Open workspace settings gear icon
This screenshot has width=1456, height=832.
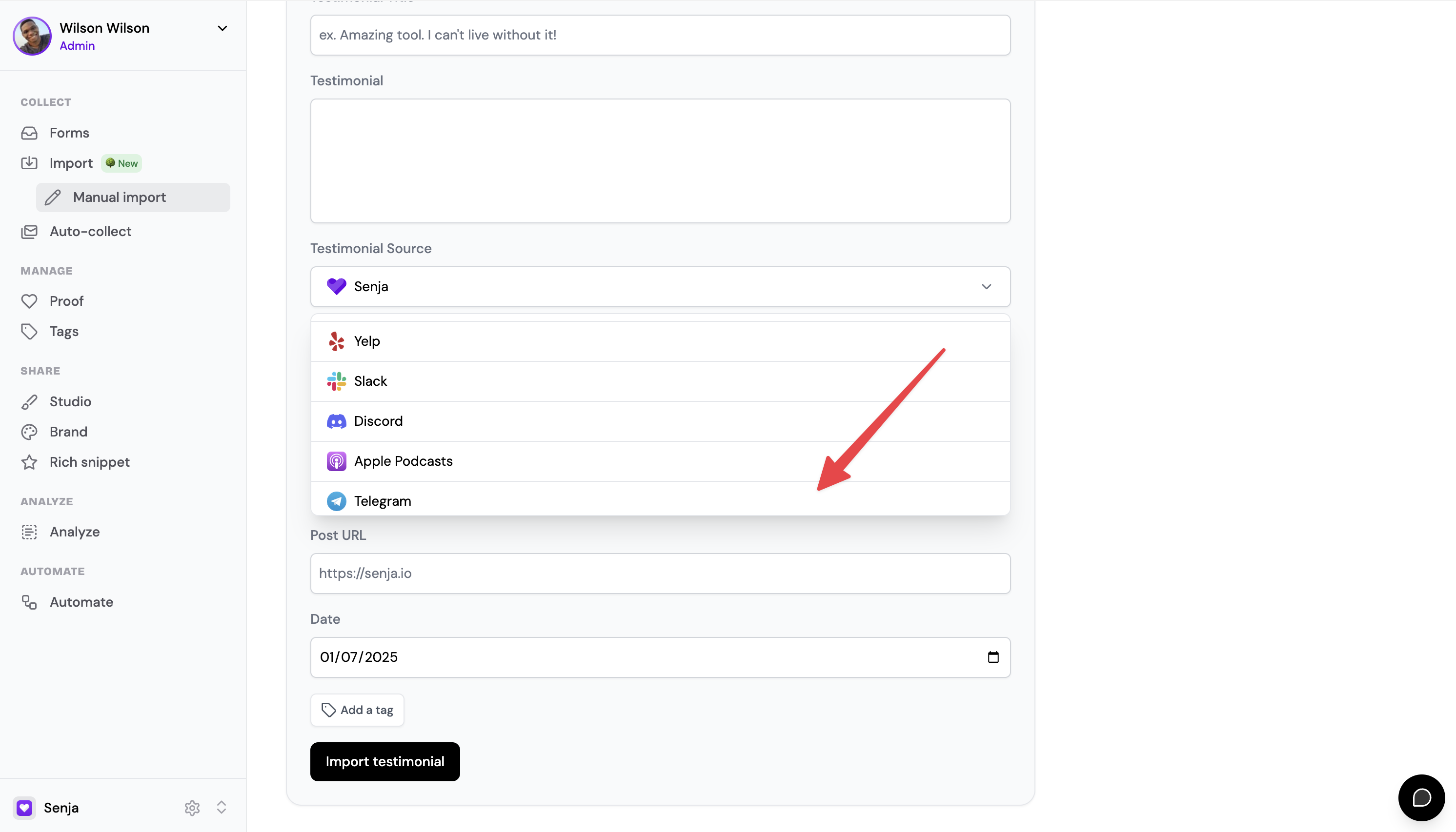192,808
